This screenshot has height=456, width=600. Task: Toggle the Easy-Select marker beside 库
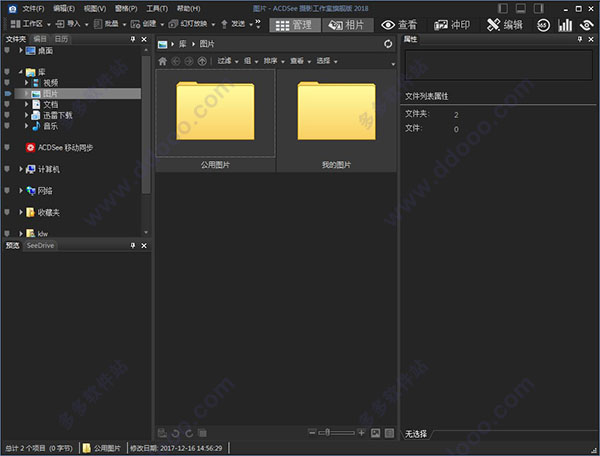pos(7,72)
